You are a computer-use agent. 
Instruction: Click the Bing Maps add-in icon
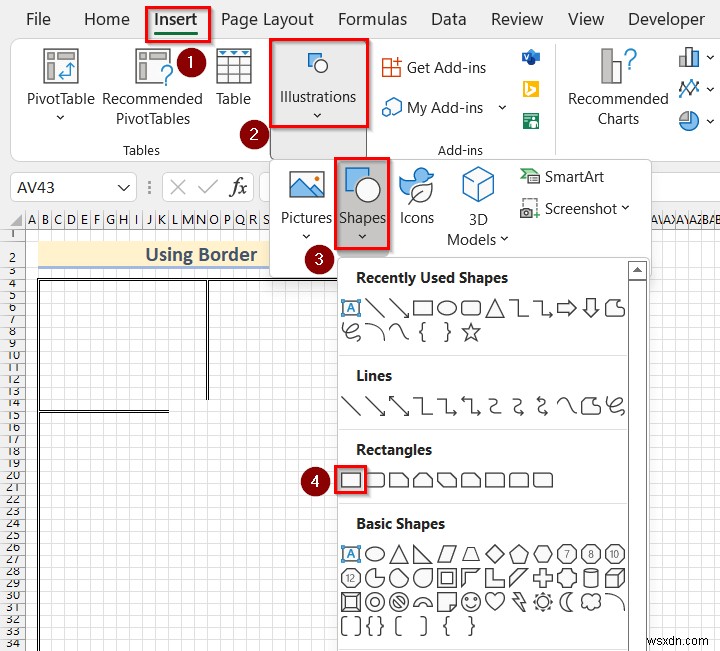[x=531, y=89]
